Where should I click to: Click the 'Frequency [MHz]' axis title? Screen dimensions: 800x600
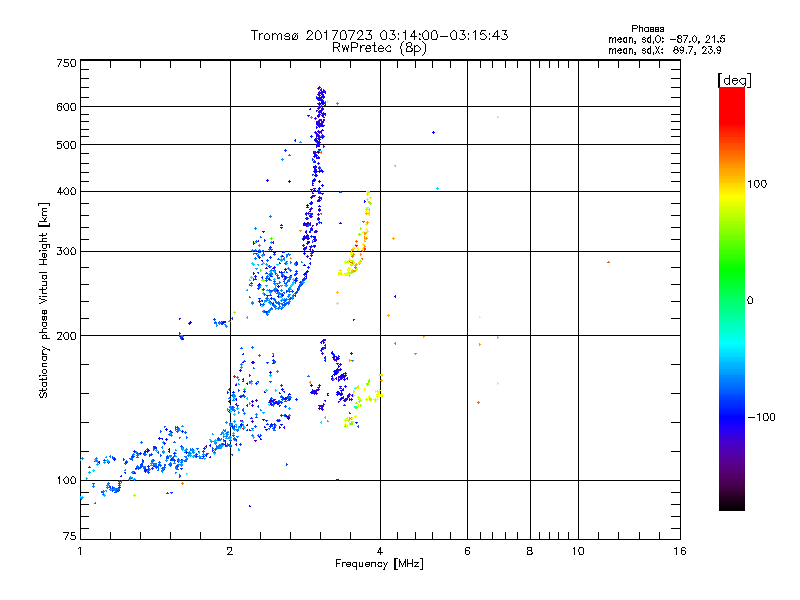click(379, 564)
